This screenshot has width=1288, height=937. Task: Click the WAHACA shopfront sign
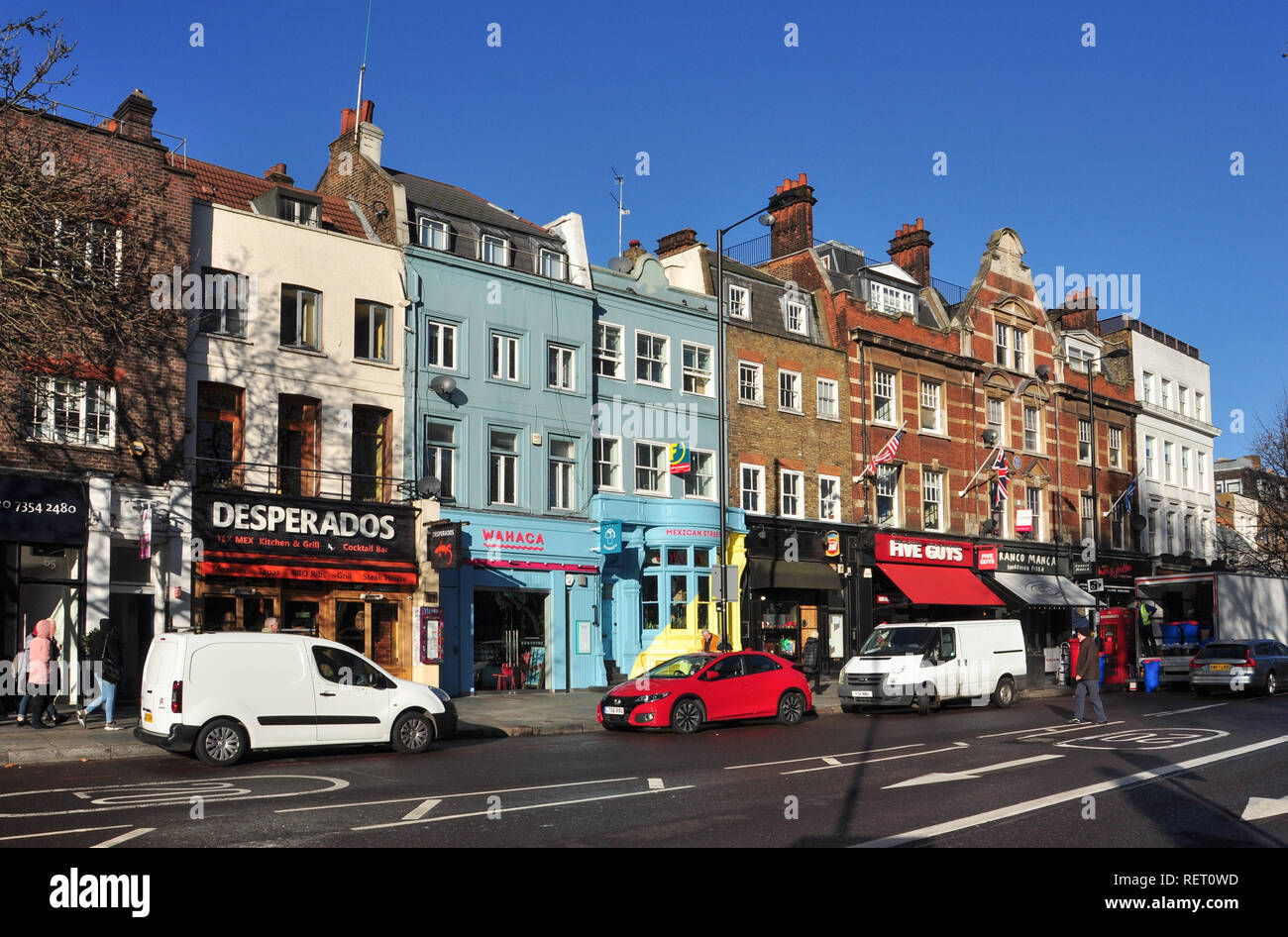[x=512, y=539]
